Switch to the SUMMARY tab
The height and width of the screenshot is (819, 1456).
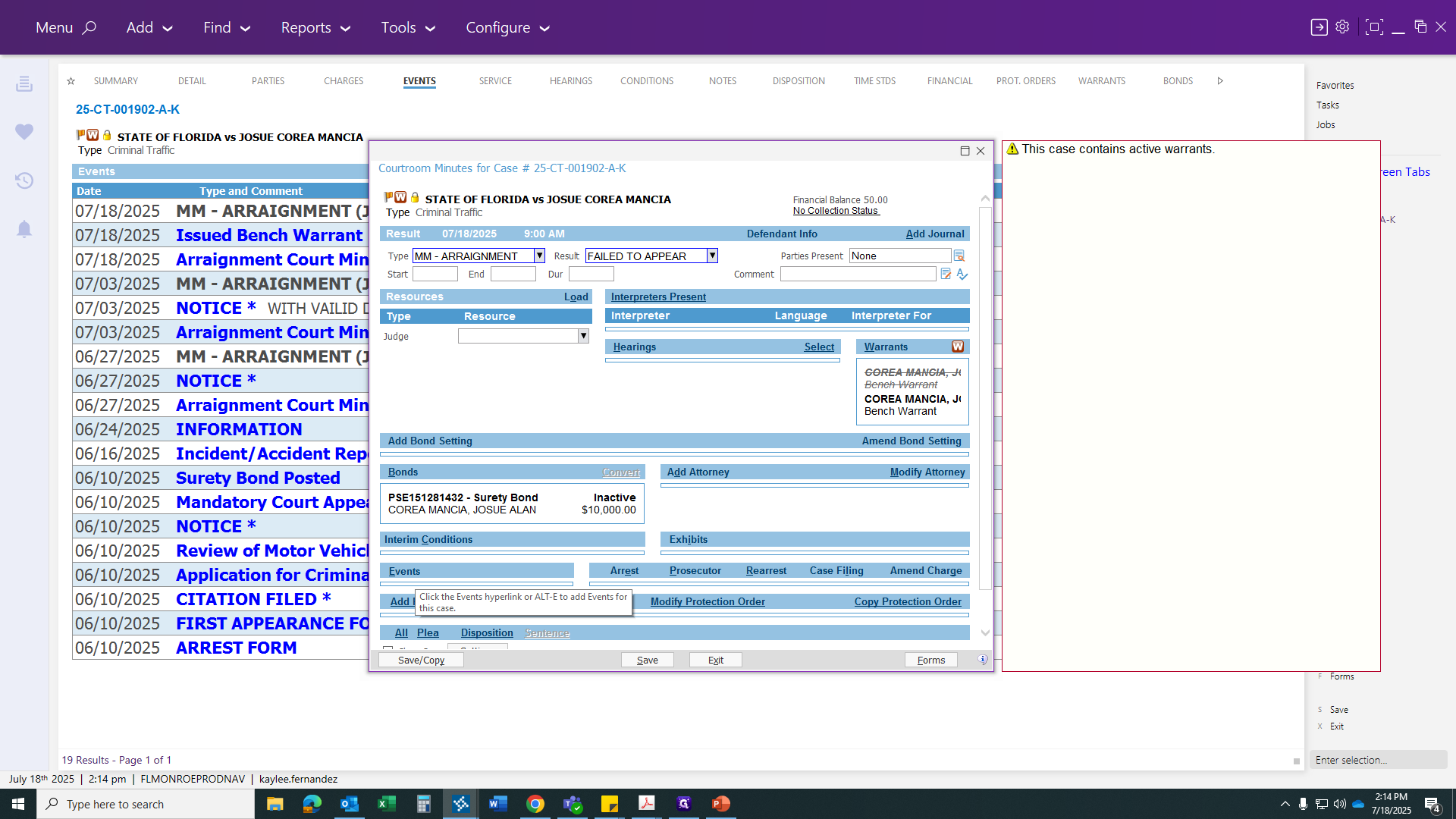116,80
